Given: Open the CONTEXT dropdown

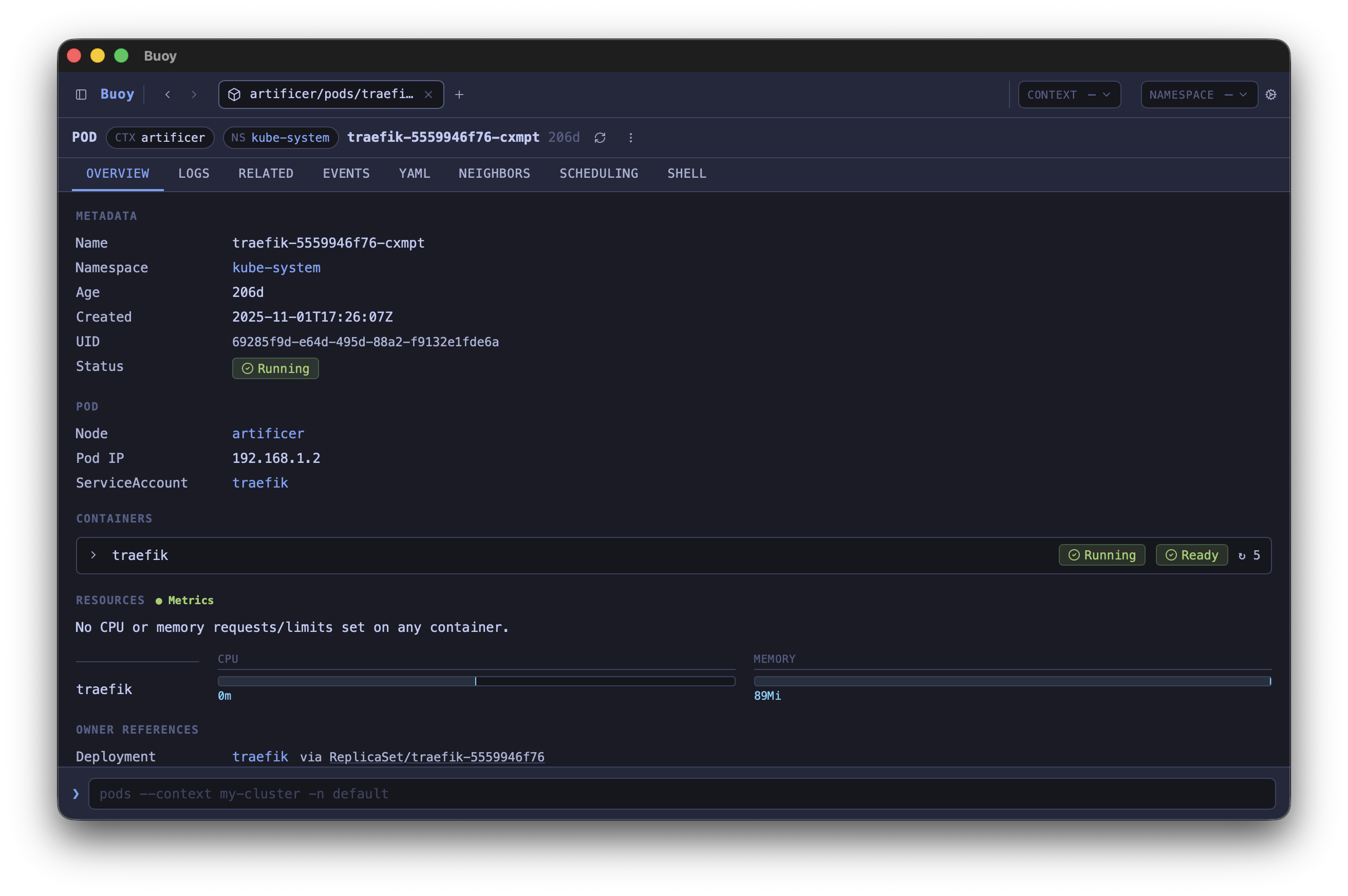Looking at the screenshot, I should pos(1069,95).
